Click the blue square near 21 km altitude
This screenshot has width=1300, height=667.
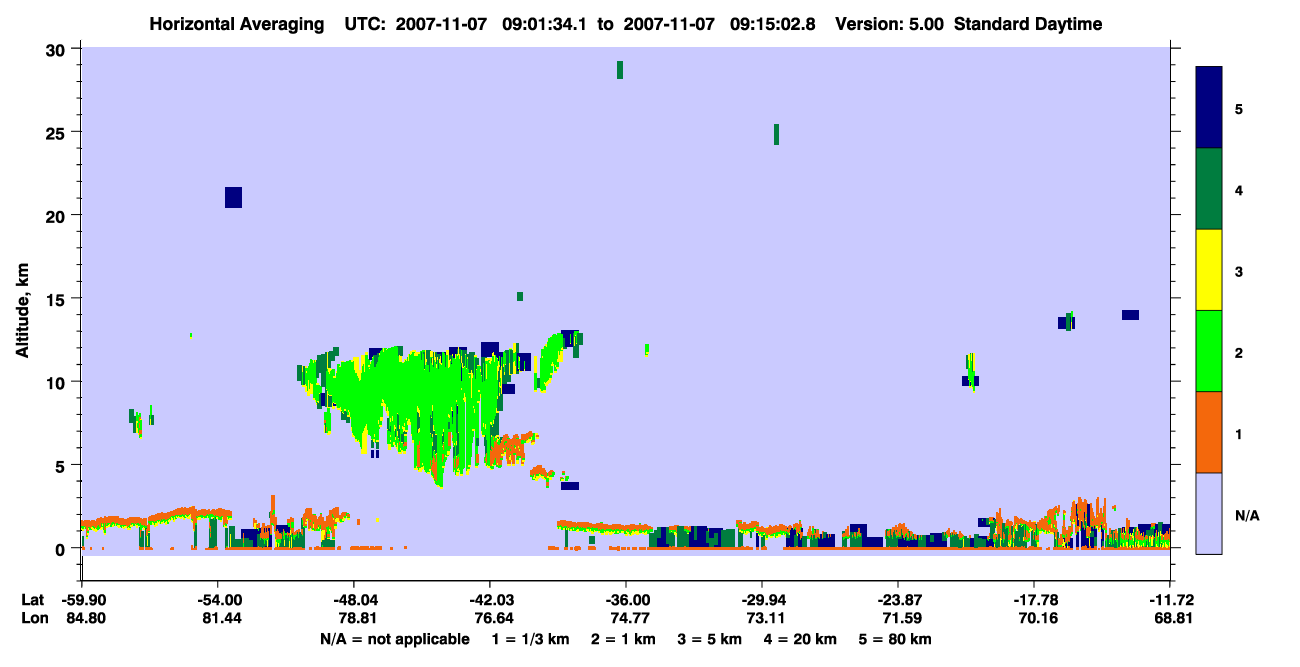click(233, 197)
